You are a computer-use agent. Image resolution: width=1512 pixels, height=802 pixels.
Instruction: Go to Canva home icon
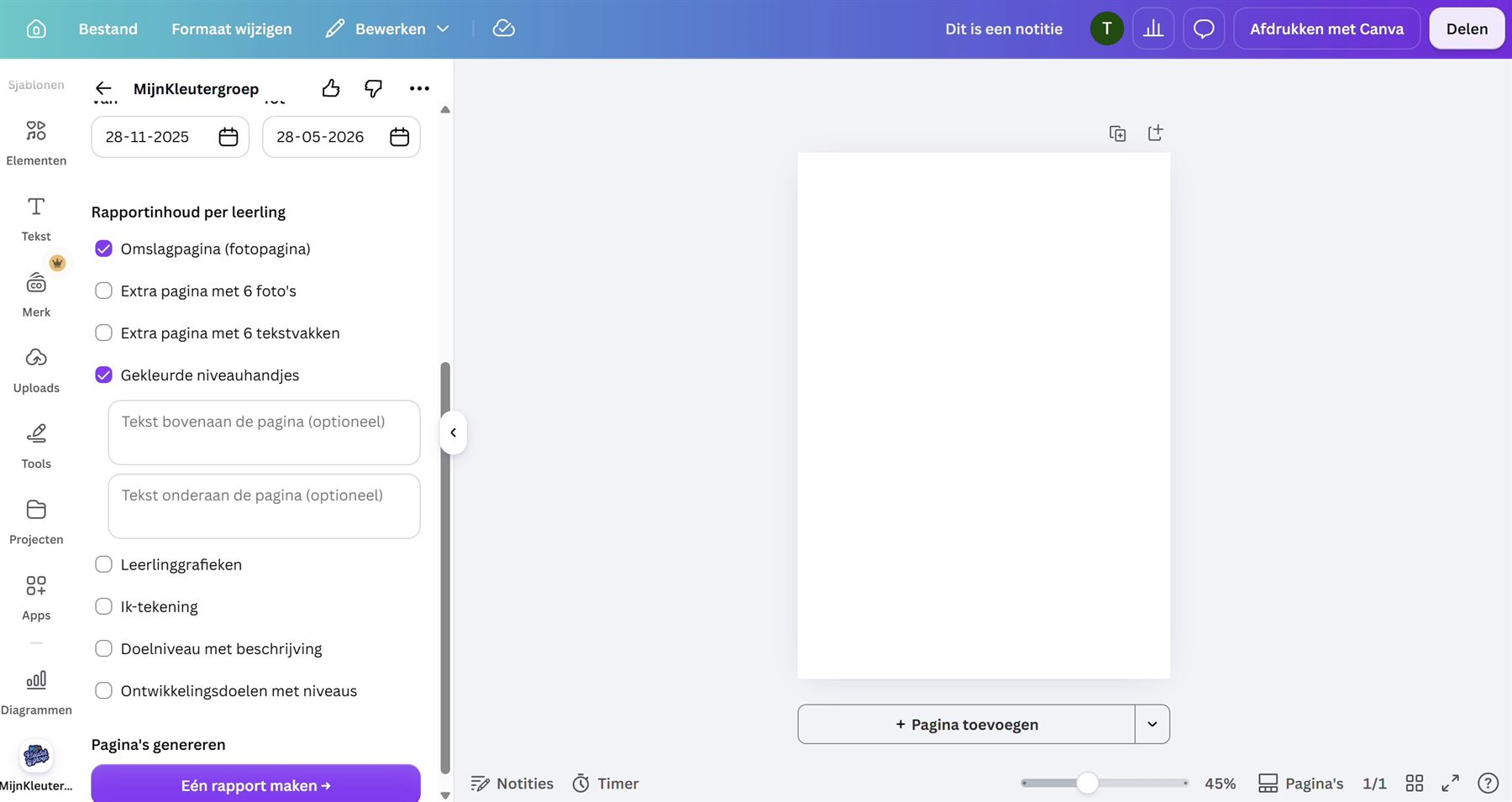(x=36, y=29)
